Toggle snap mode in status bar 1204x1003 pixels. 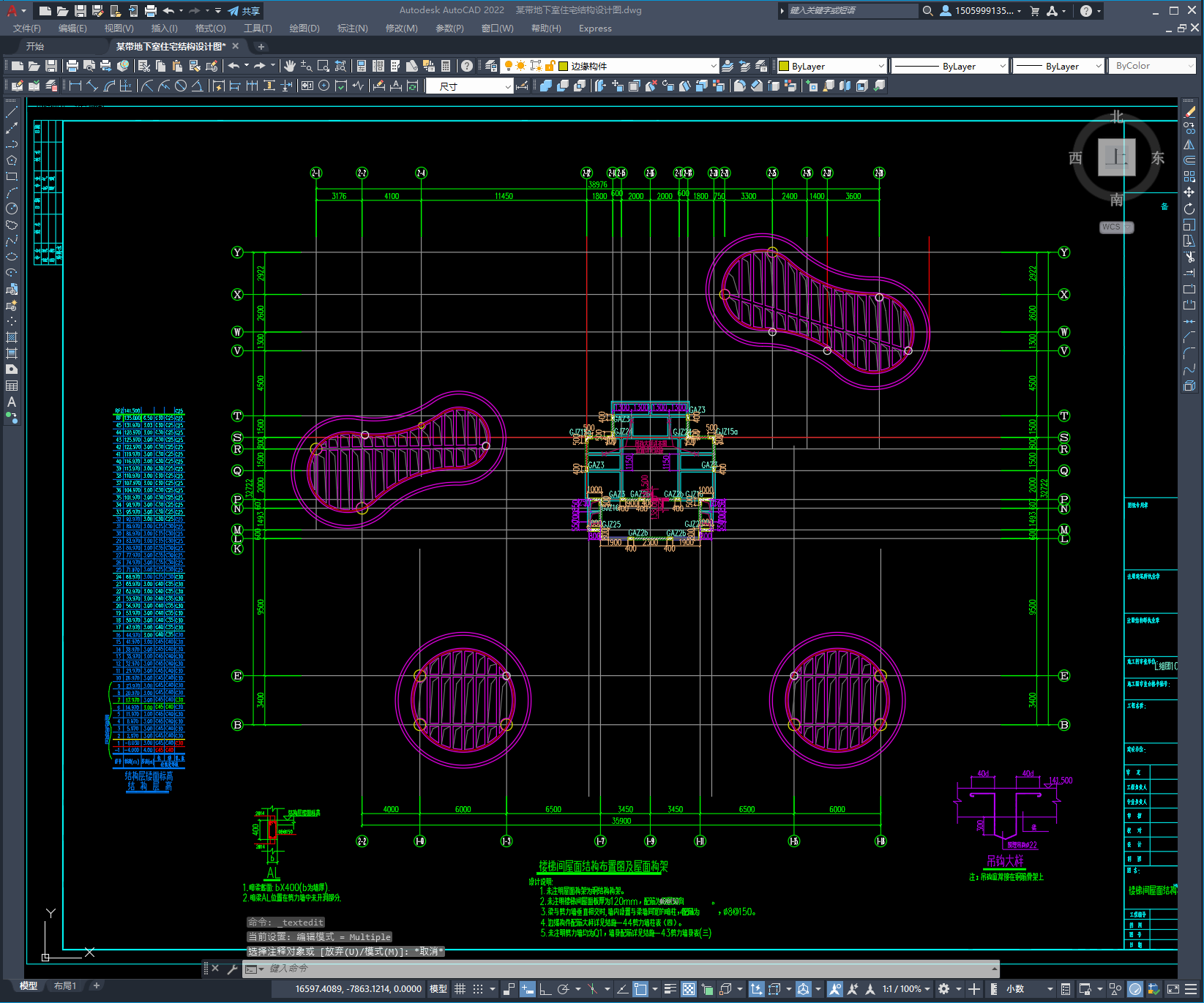point(478,989)
